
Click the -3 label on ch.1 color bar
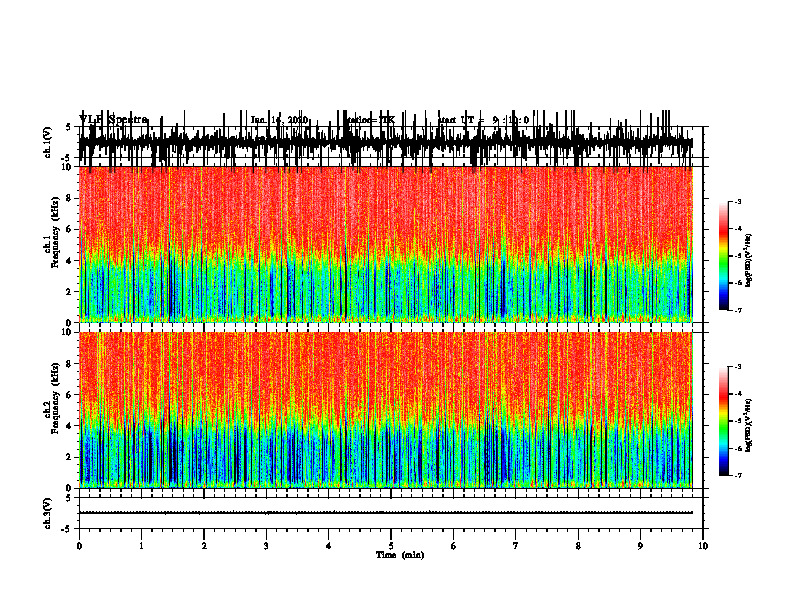pyautogui.click(x=738, y=201)
